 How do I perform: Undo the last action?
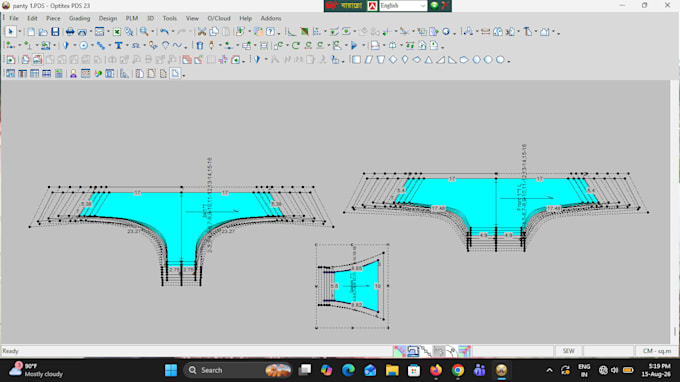tap(164, 32)
